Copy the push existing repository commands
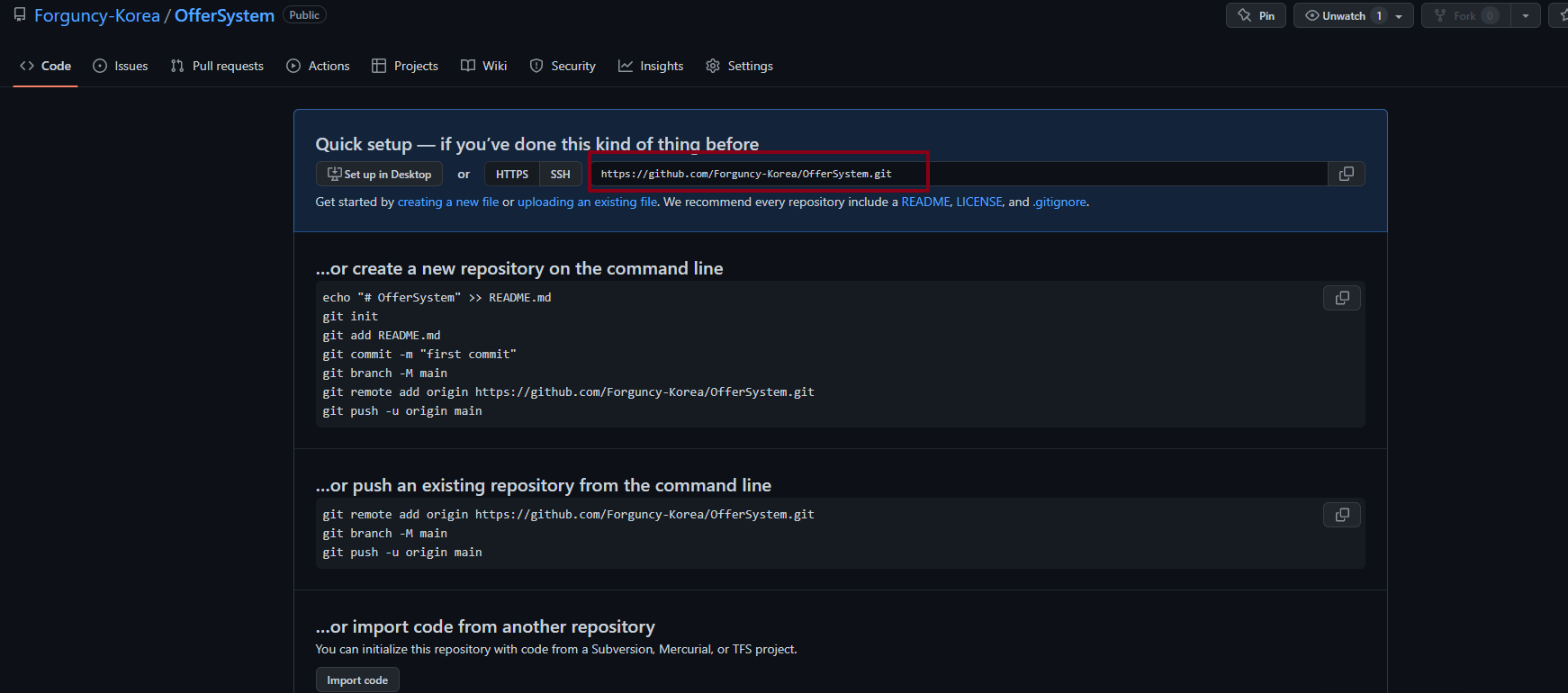This screenshot has height=693, width=1568. (x=1341, y=515)
